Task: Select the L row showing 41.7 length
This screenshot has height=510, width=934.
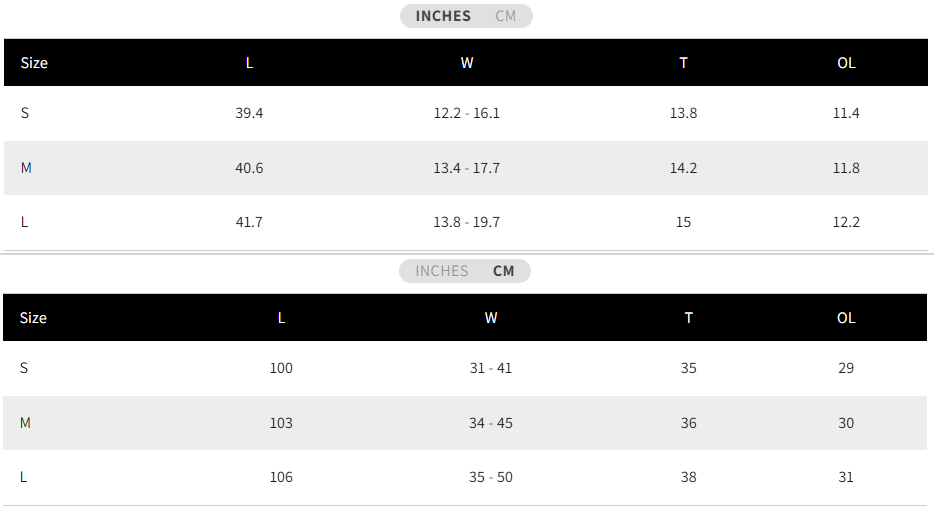Action: click(466, 222)
